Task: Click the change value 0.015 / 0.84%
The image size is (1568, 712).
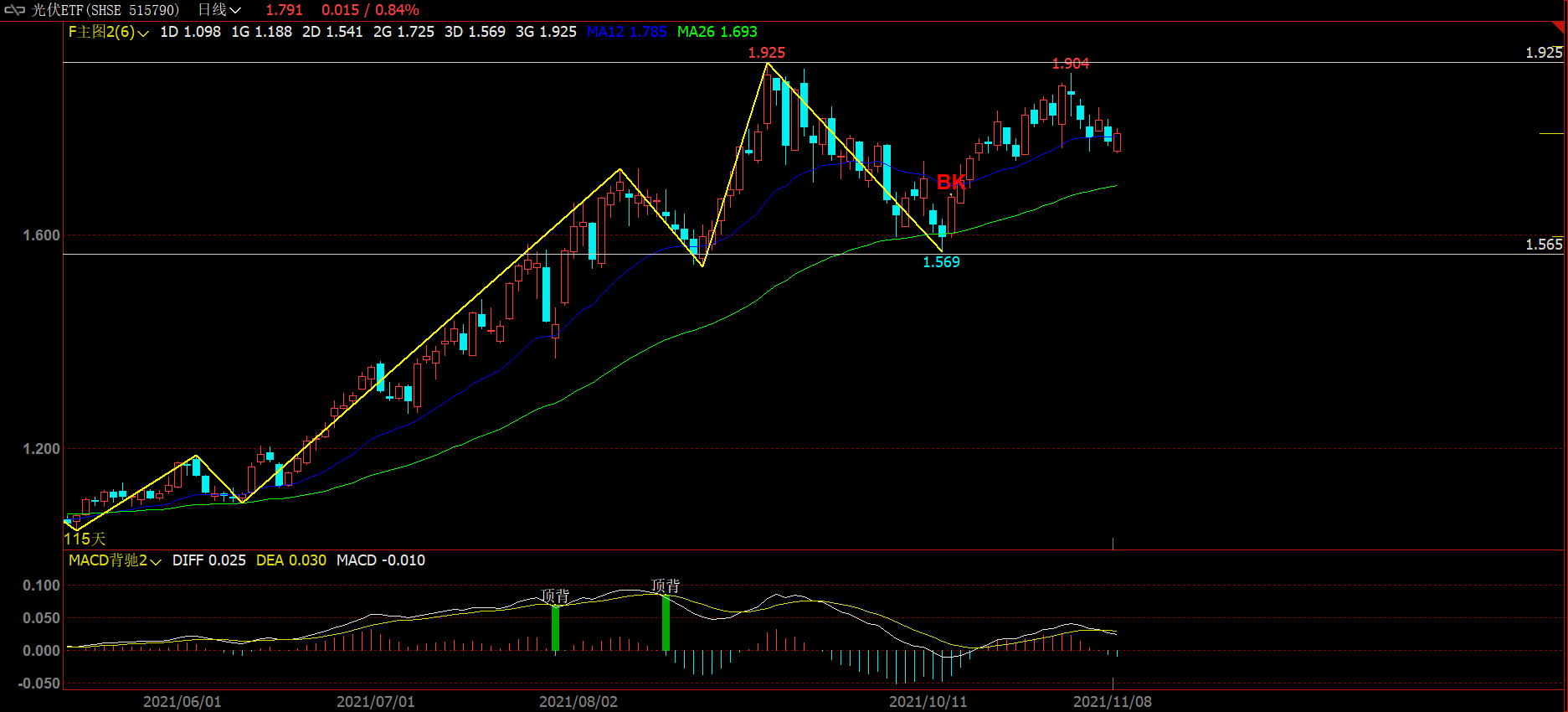Action: click(x=370, y=10)
